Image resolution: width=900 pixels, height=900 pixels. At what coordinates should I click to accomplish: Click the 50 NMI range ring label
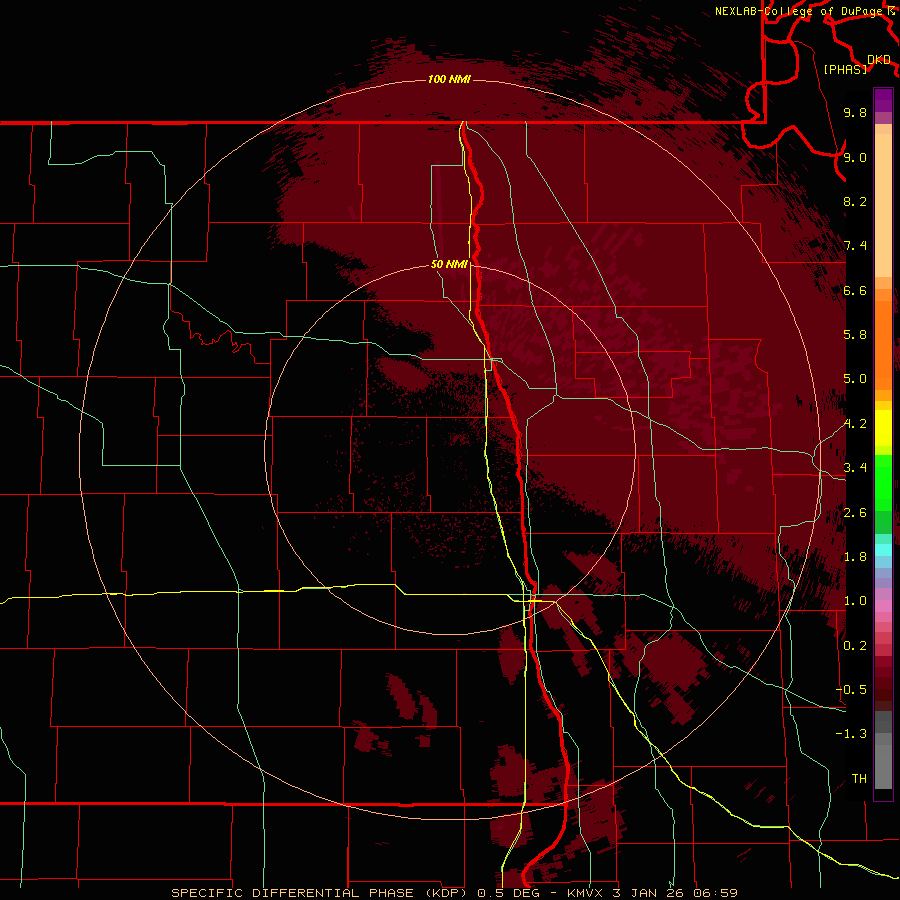tap(449, 264)
